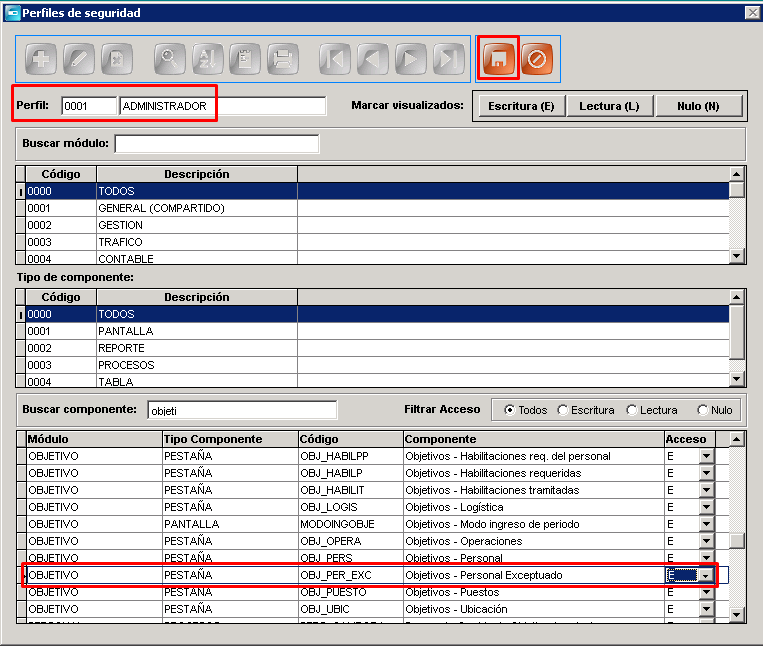Click the OBJ_PERS code cell

point(351,558)
